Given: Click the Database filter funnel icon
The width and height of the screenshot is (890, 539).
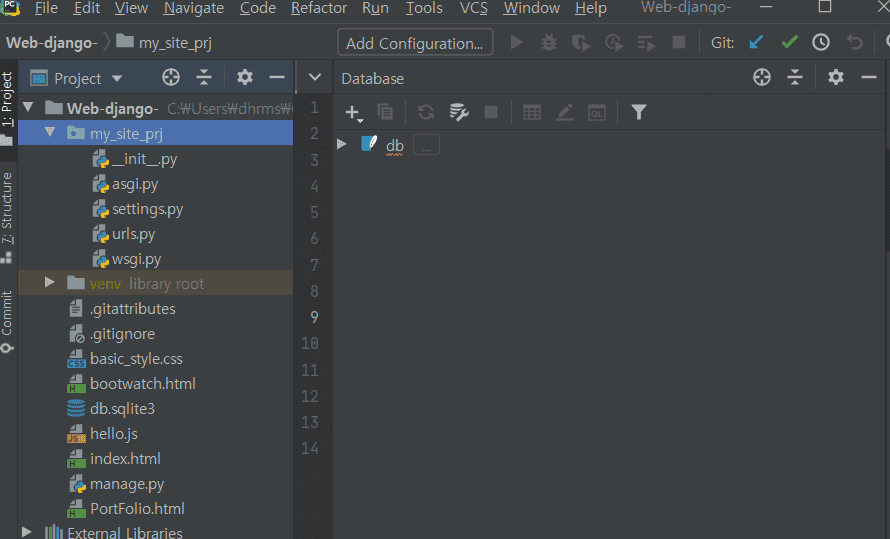Looking at the screenshot, I should (x=639, y=112).
